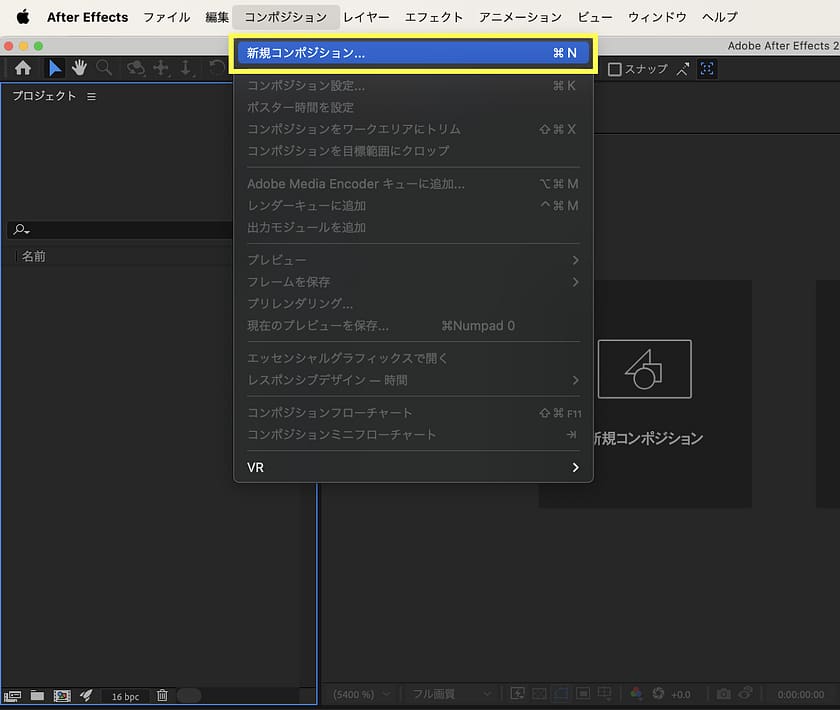Click the snapshot camera icon in viewer
The height and width of the screenshot is (710, 840).
click(x=722, y=694)
